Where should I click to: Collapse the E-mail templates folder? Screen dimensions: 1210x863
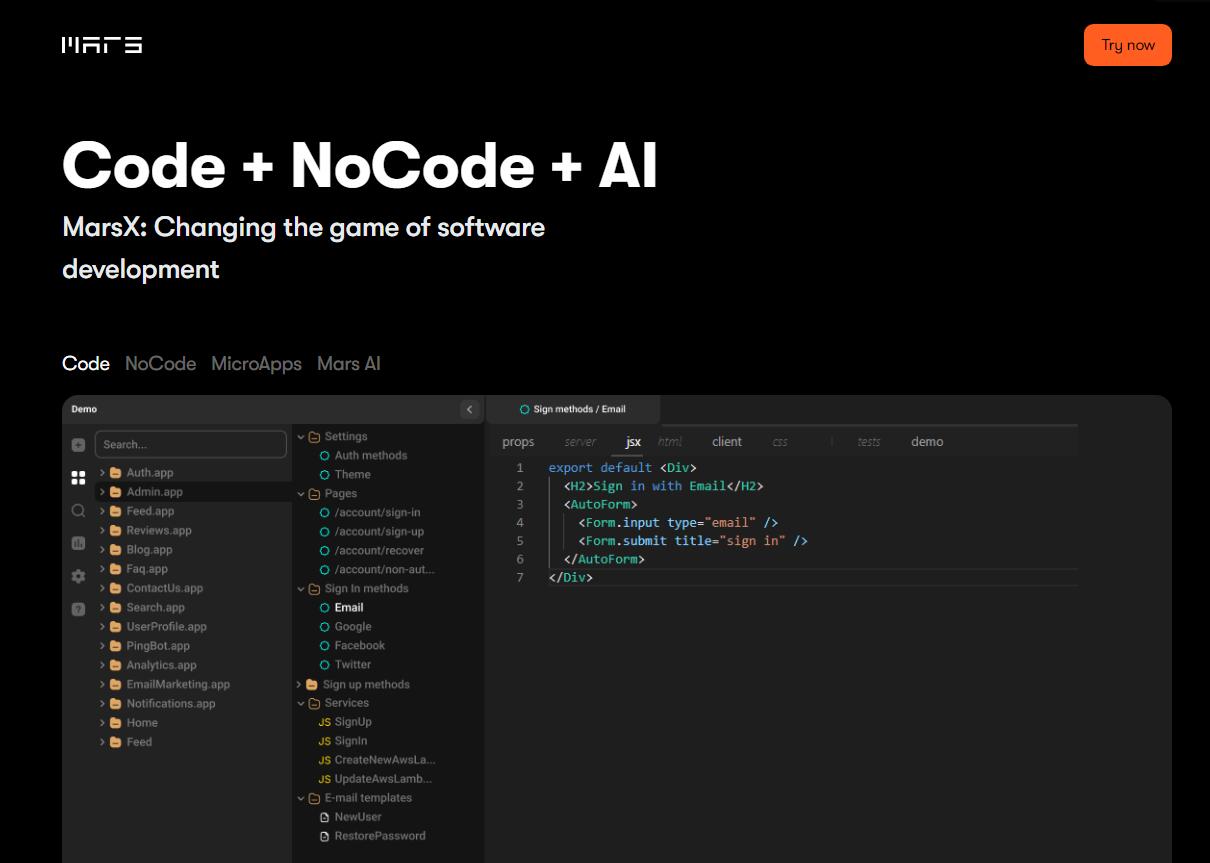pos(301,798)
